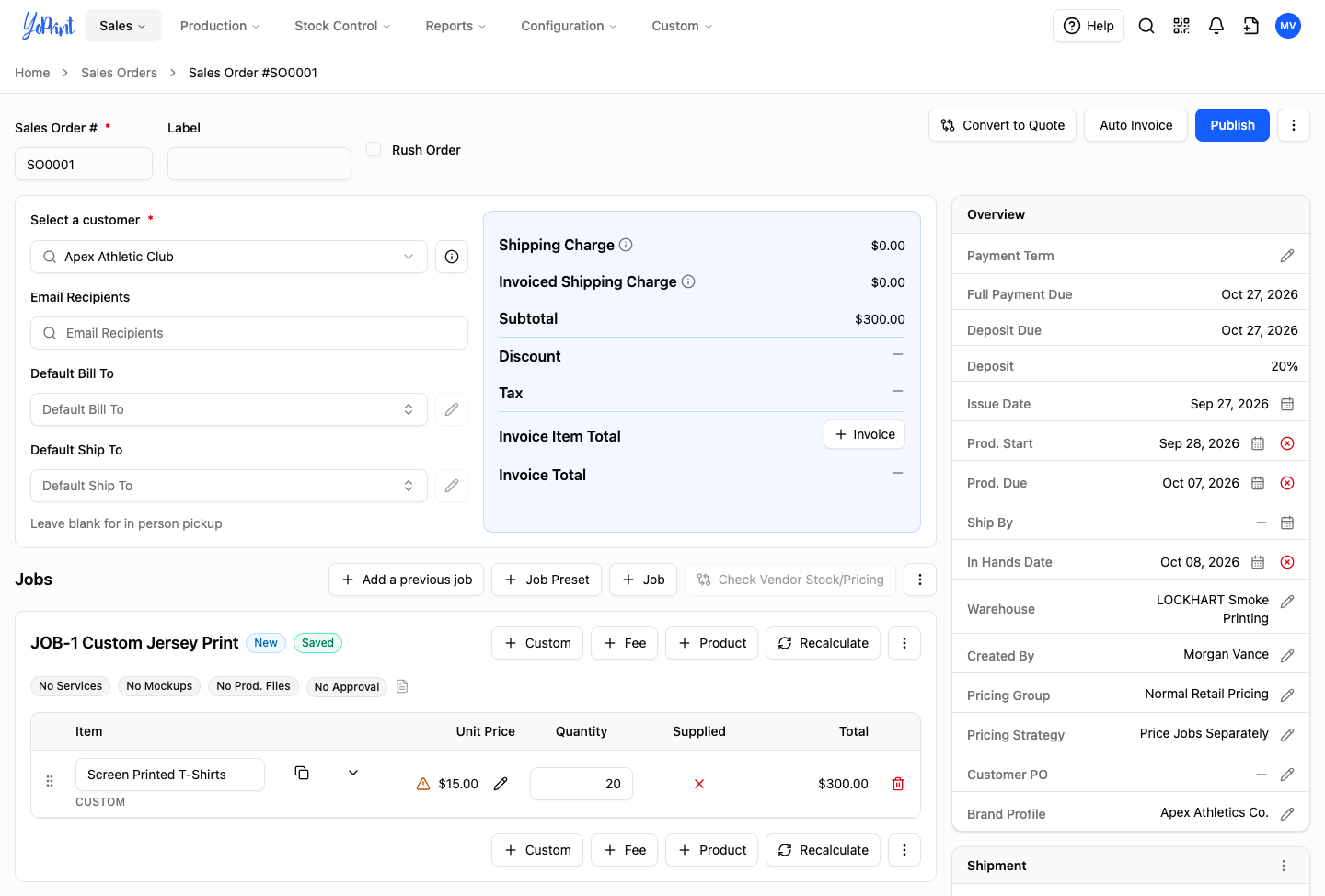Image resolution: width=1325 pixels, height=896 pixels.
Task: Open the Apex Athletic Club customer dropdown
Action: [x=229, y=257]
